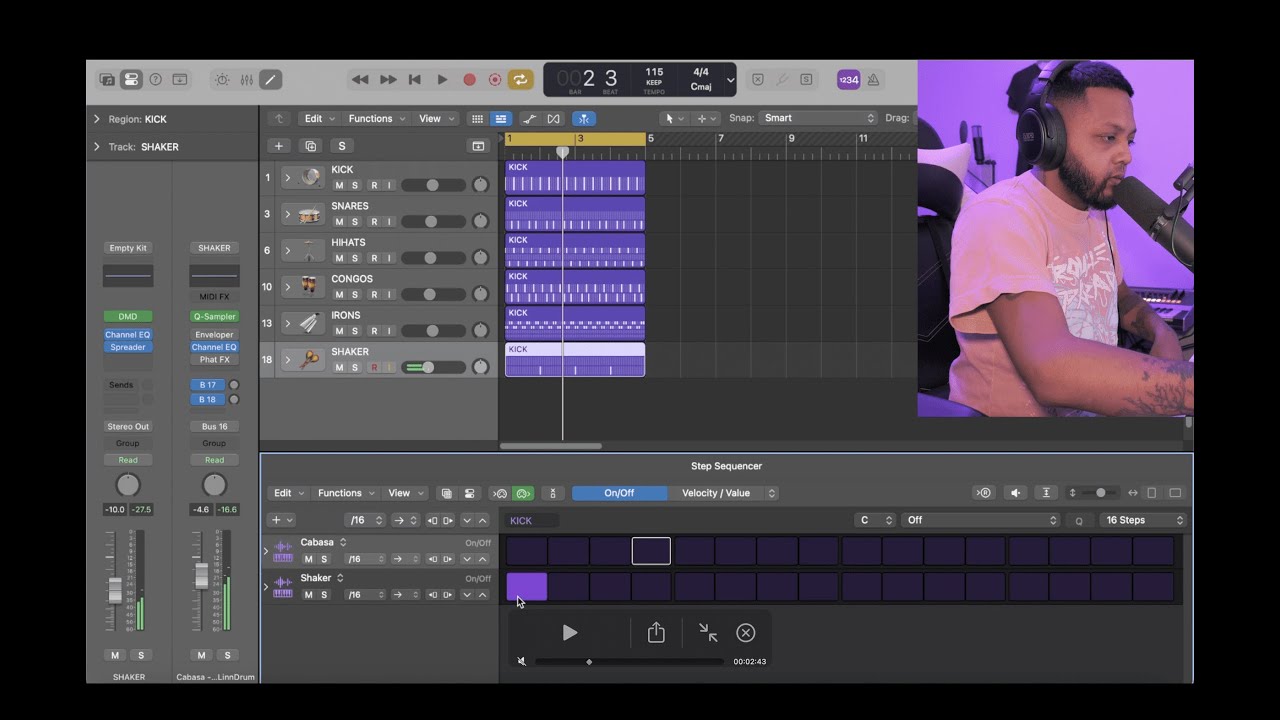
Task: Open the Step Sequencer Edit menu
Action: [289, 493]
